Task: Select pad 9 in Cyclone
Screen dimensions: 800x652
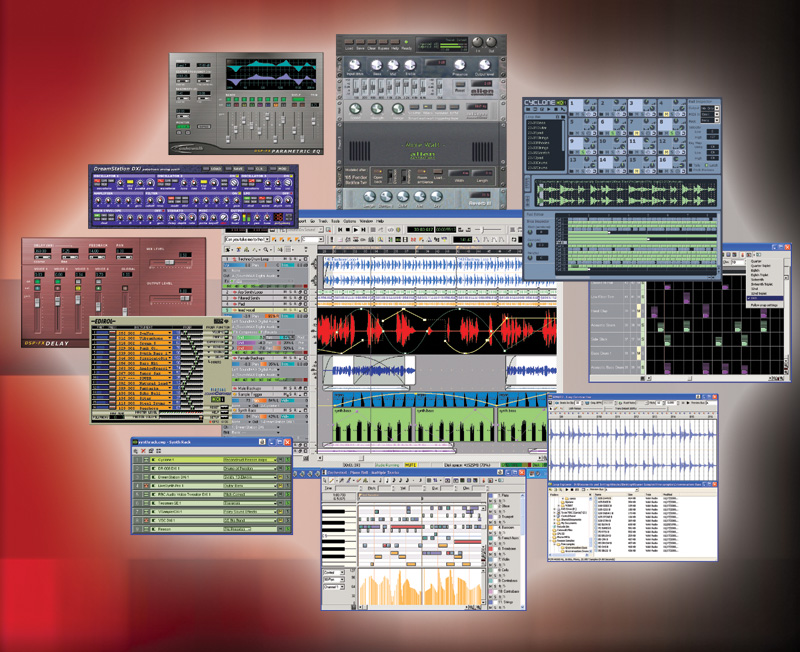Action: 576,146
